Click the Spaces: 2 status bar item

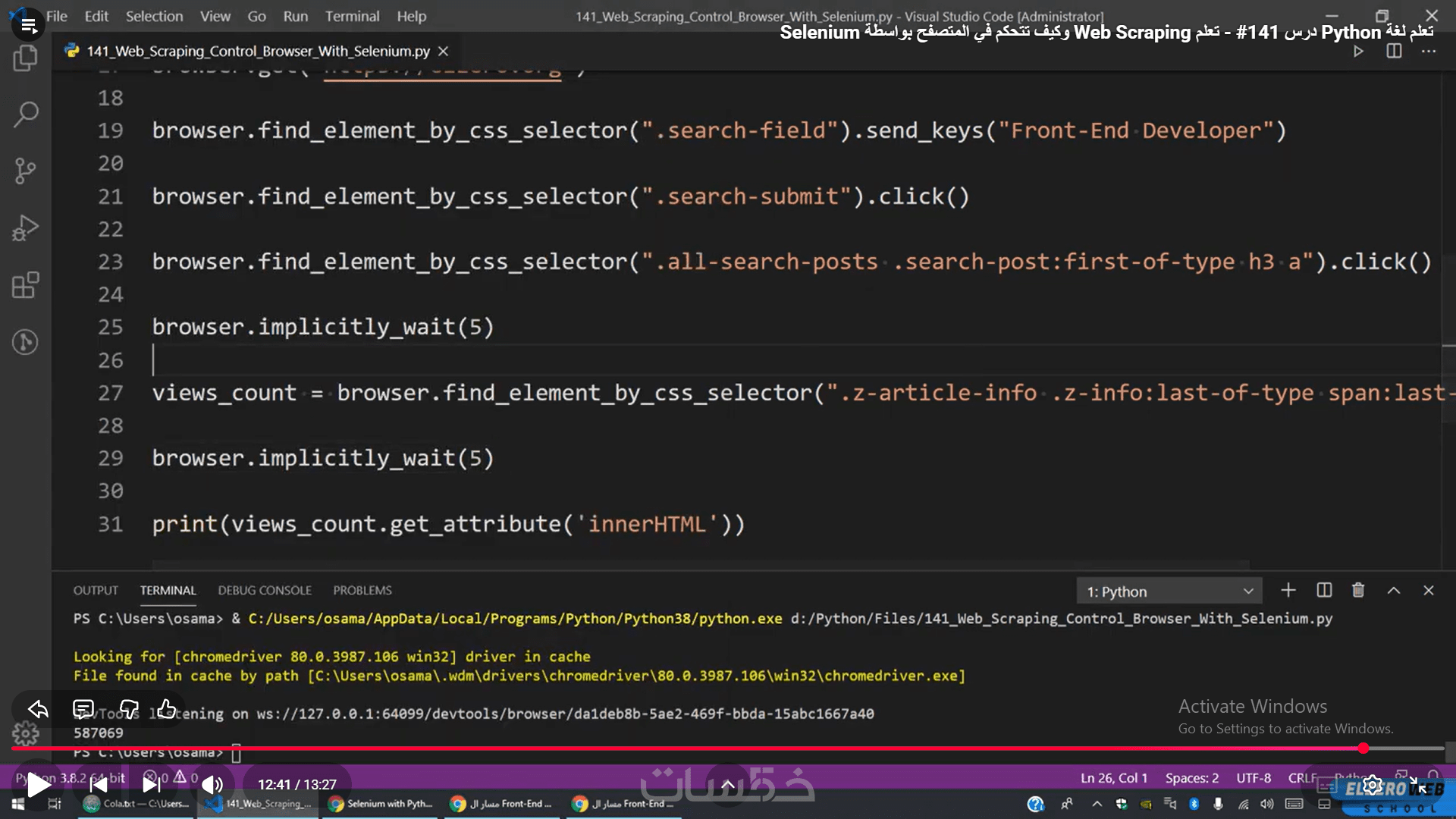pyautogui.click(x=1191, y=778)
